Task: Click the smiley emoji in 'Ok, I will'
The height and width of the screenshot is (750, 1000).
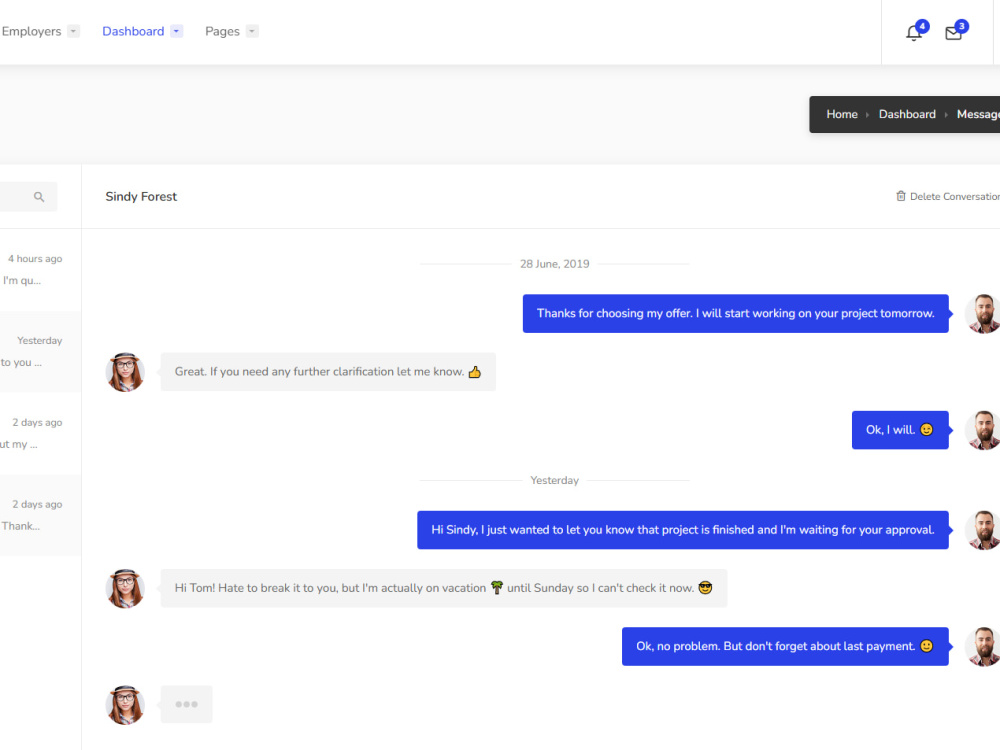Action: point(927,430)
